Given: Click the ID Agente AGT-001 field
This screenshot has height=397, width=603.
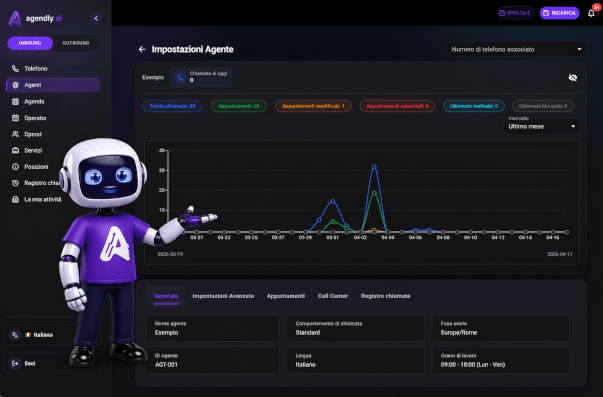Looking at the screenshot, I should [x=213, y=360].
